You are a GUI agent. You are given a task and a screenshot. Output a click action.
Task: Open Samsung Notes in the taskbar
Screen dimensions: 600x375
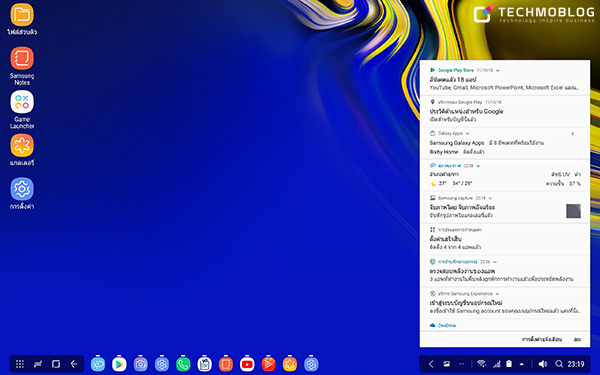pos(226,364)
